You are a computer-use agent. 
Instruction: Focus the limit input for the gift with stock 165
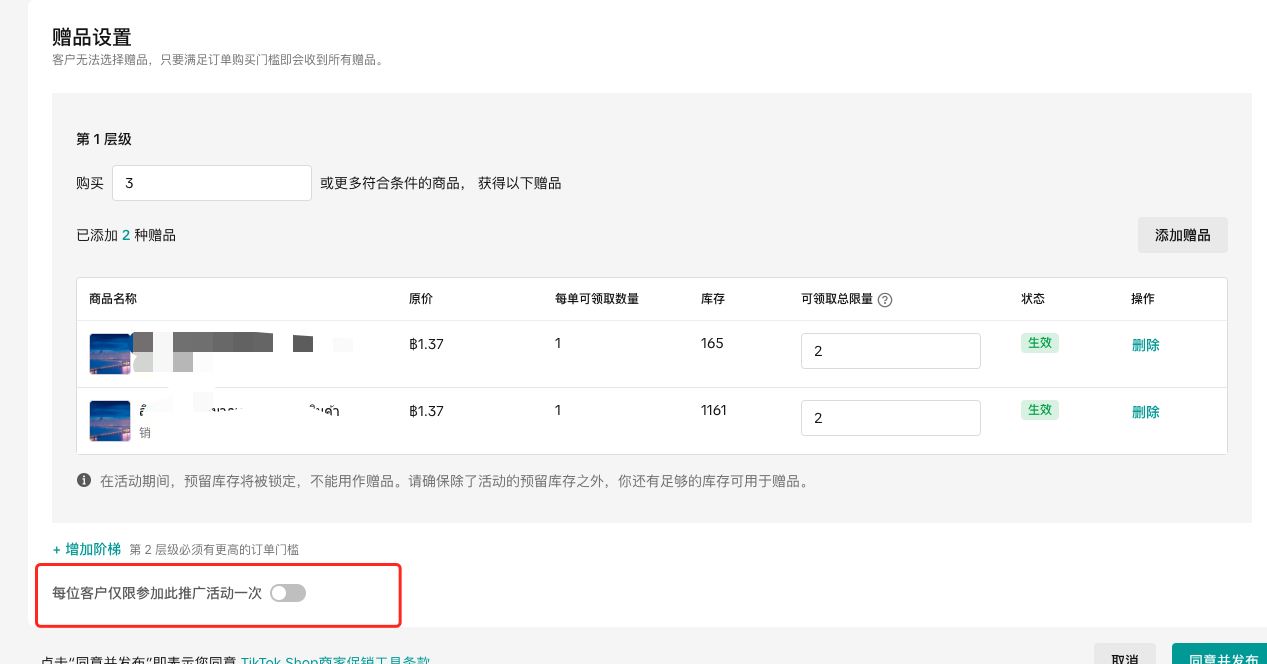(890, 351)
